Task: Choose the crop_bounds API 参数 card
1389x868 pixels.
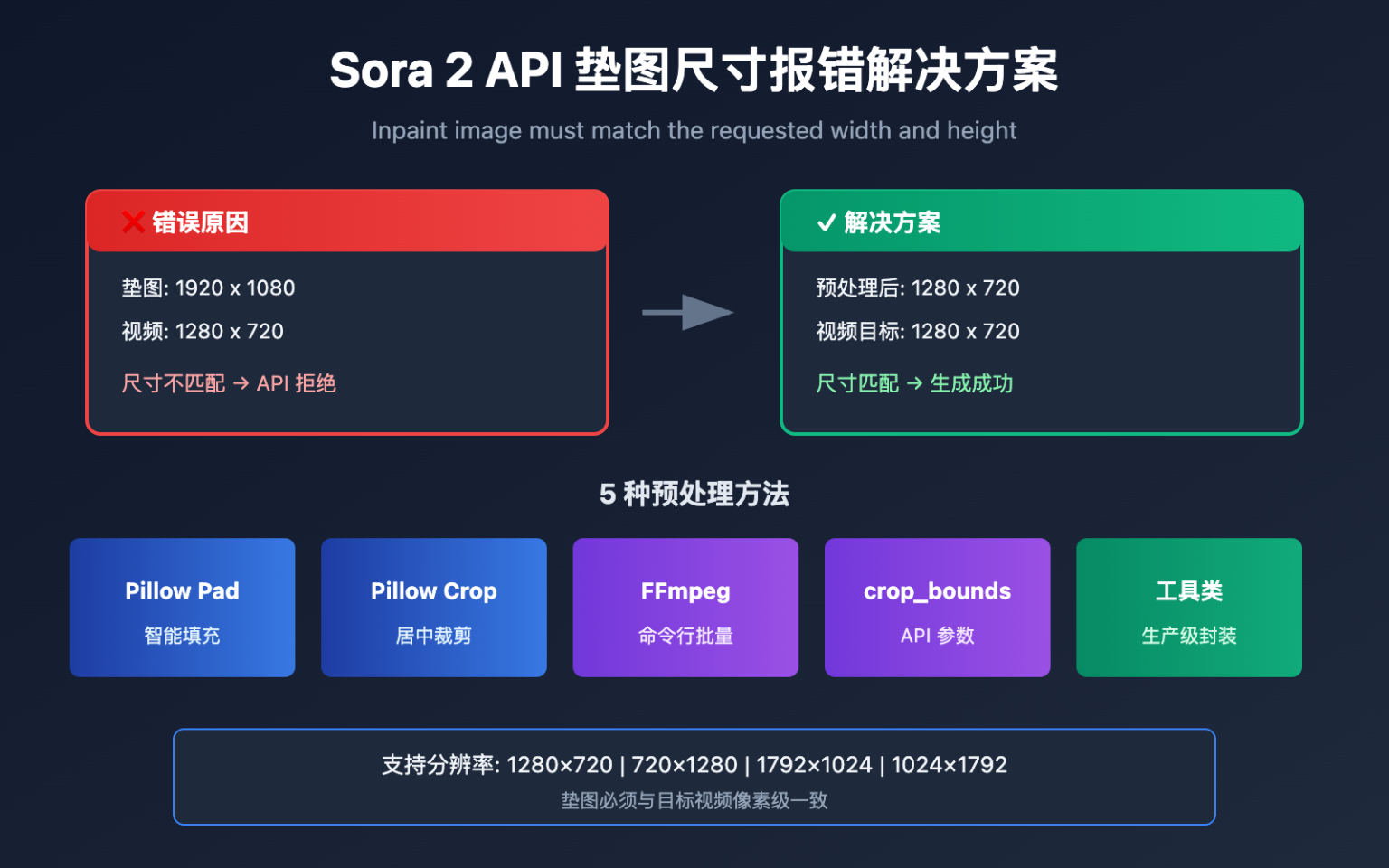Action: click(x=937, y=608)
